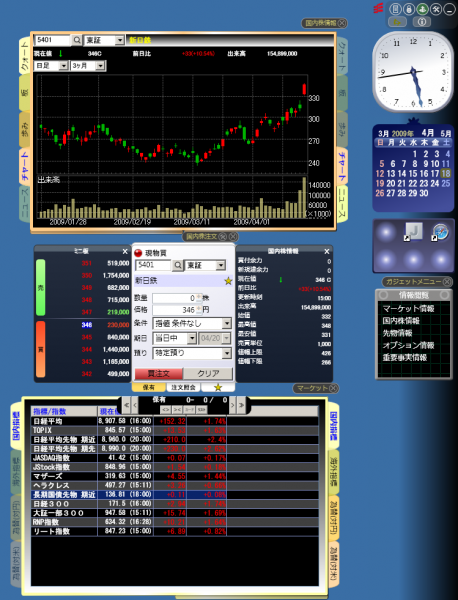Click the yellow megaphone announcement icon

(x=397, y=22)
